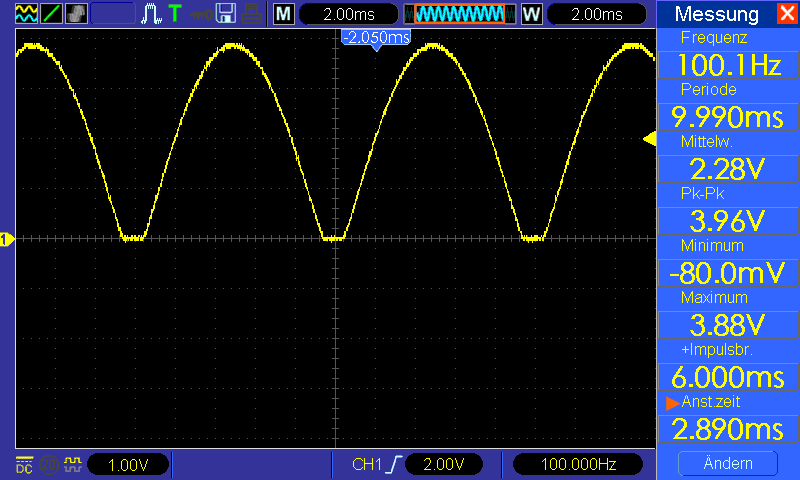
Task: Click the gray persistence waveform icon
Action: (76, 13)
